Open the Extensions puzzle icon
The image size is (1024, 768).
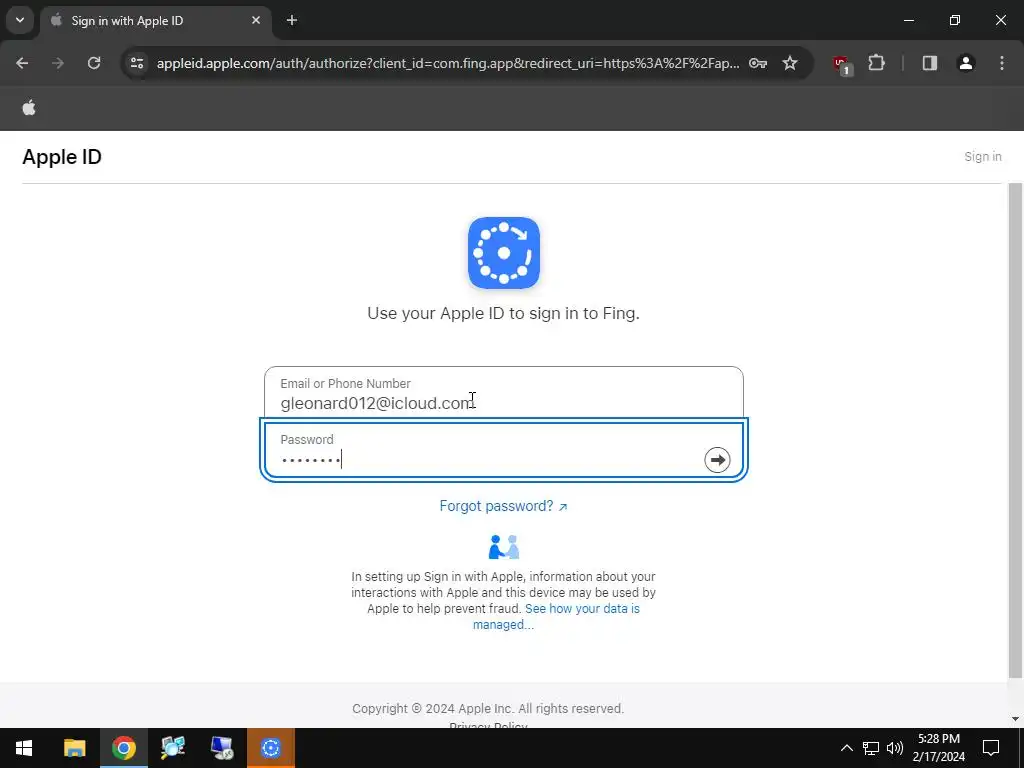point(876,63)
